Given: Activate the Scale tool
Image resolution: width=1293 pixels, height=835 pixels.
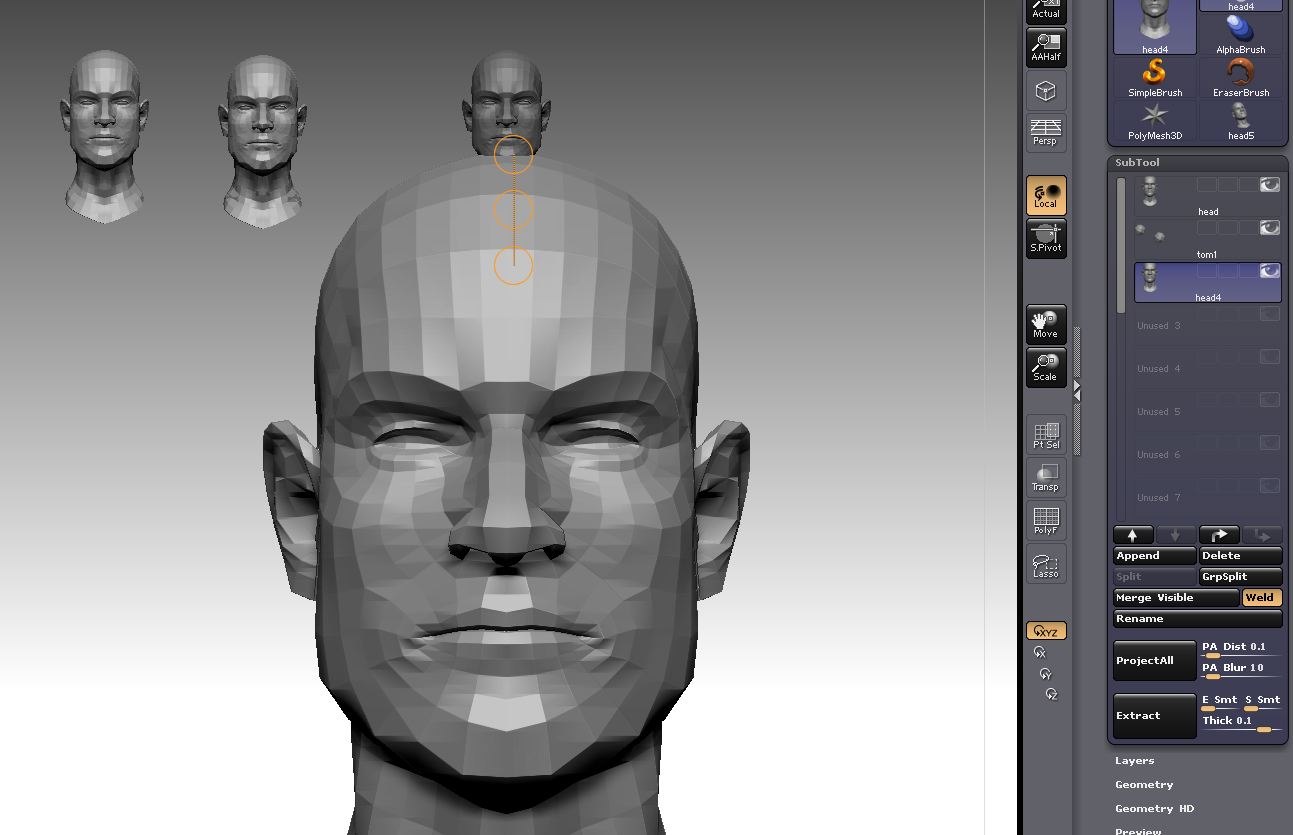Looking at the screenshot, I should pos(1045,368).
